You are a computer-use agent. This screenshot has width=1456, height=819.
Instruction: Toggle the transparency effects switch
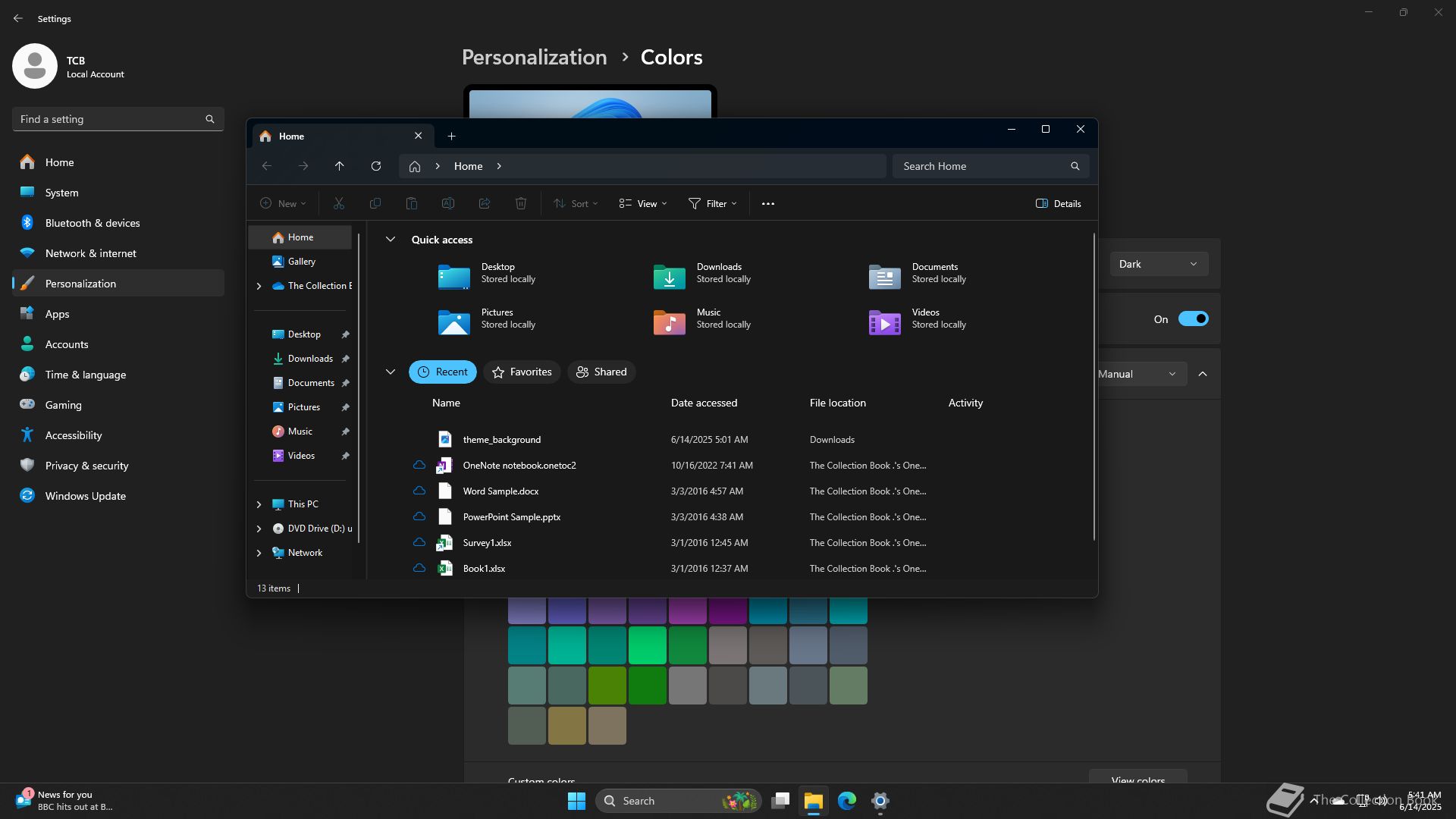[x=1193, y=319]
